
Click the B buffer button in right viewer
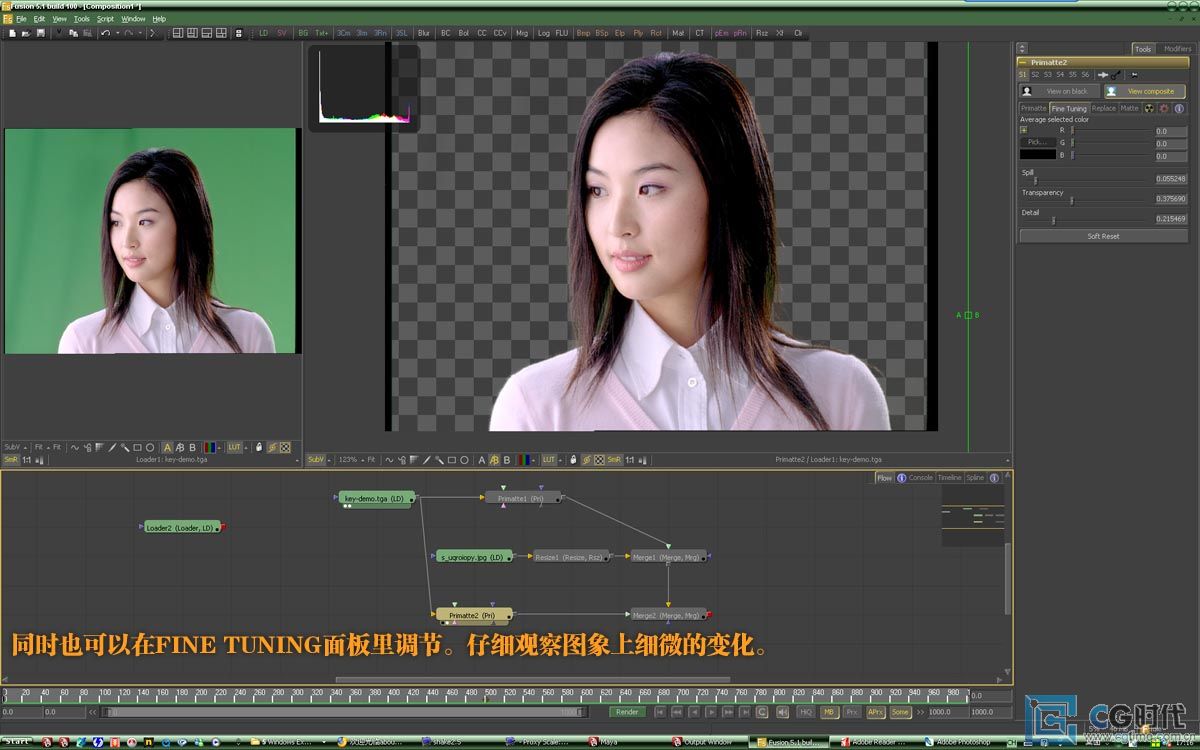tap(507, 460)
